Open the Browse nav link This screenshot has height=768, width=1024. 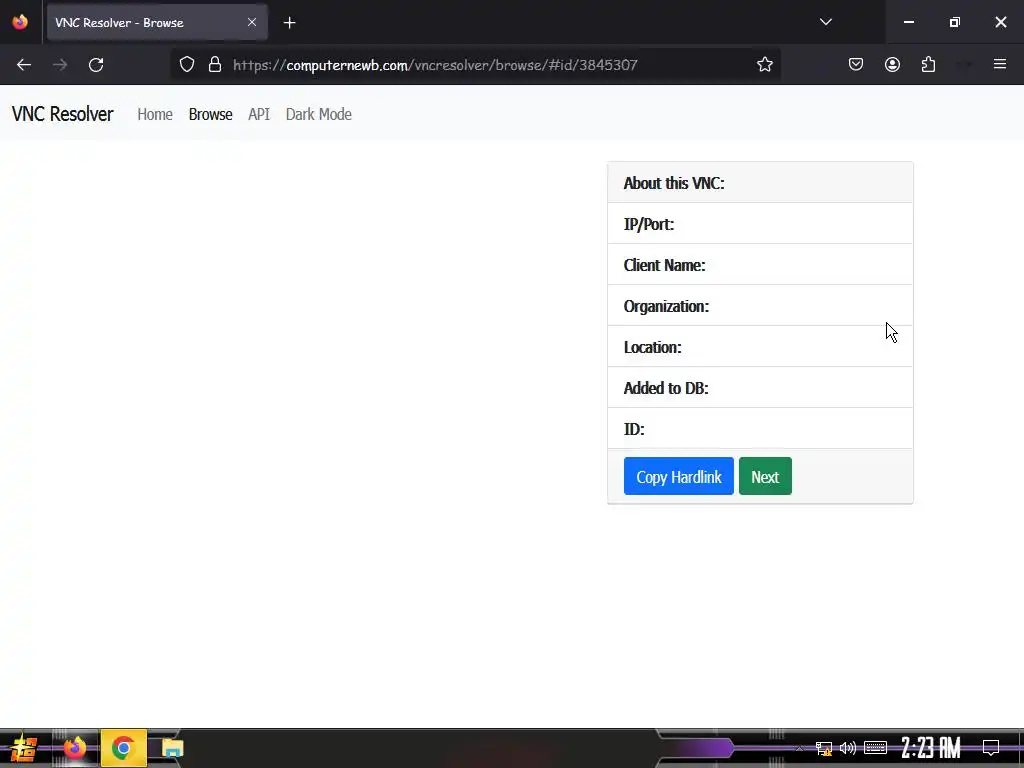coord(210,114)
